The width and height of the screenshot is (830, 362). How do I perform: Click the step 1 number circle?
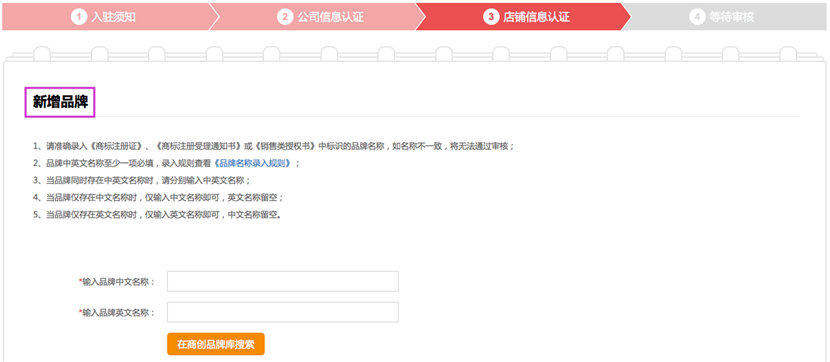coord(78,17)
